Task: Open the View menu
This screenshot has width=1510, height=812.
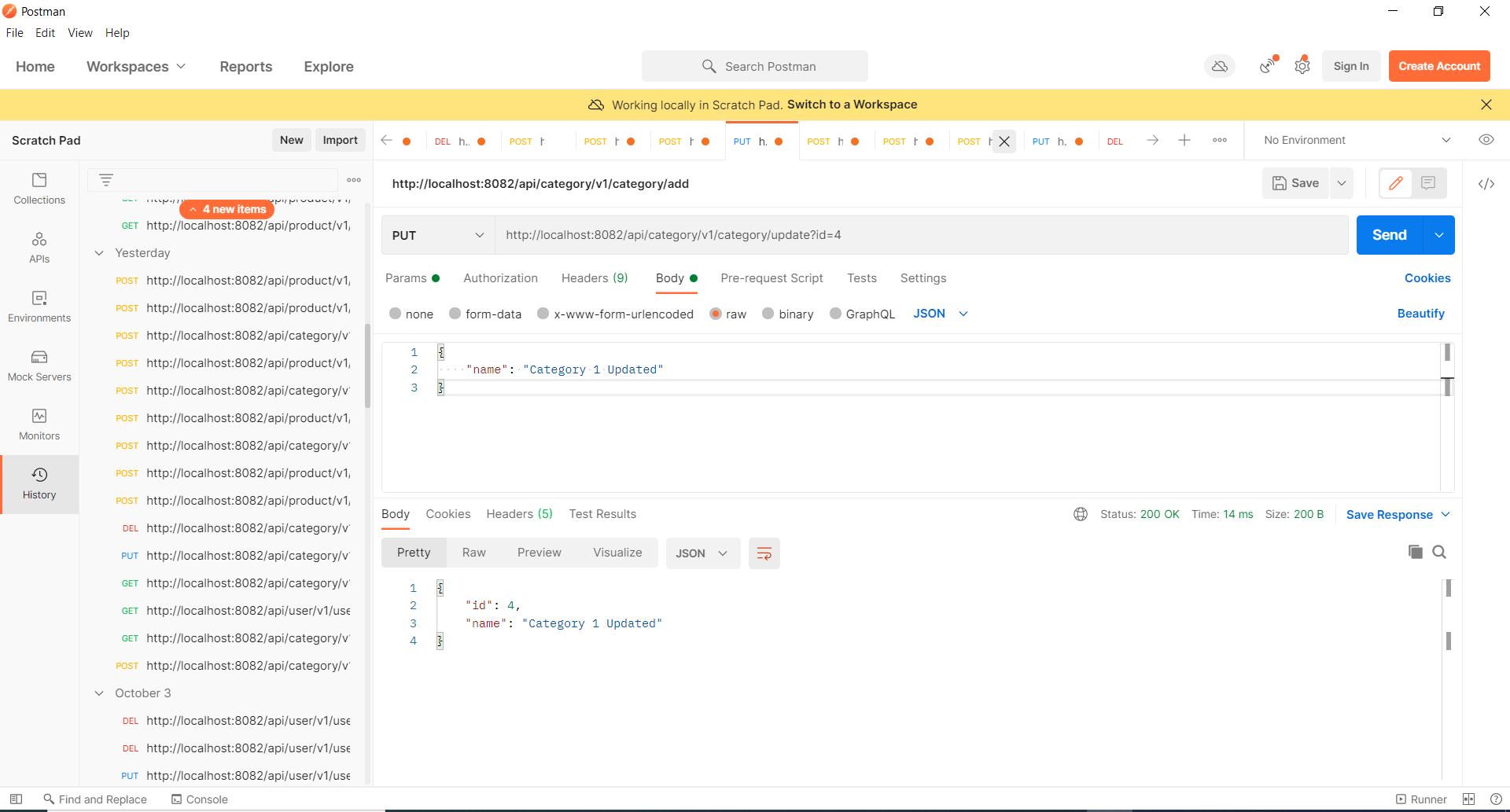Action: click(80, 33)
